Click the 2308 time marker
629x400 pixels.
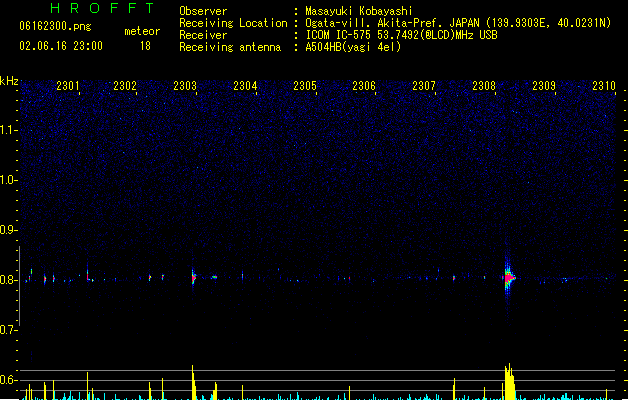click(484, 86)
